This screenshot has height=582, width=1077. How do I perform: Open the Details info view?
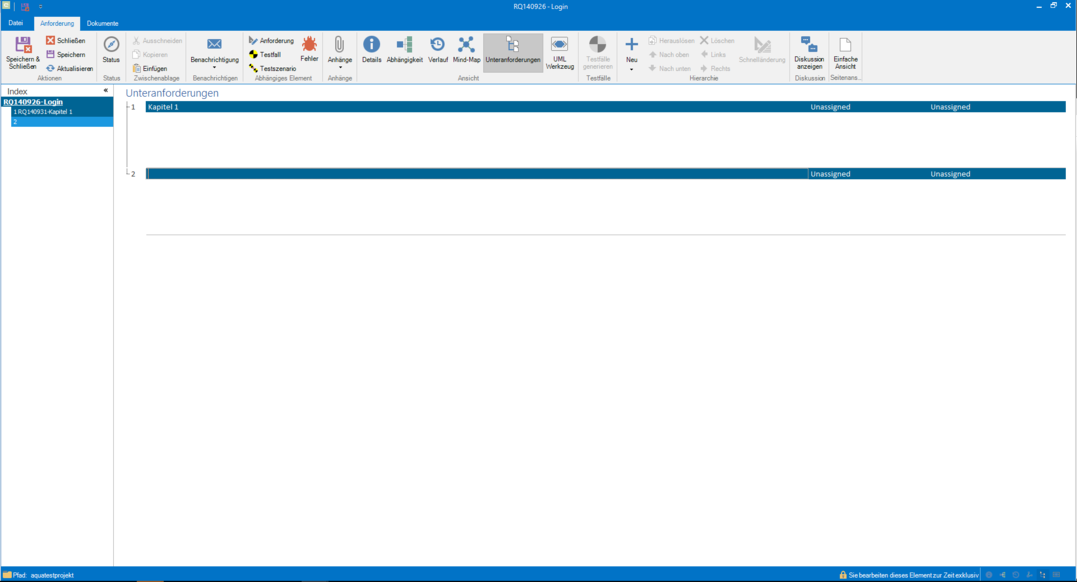point(371,46)
